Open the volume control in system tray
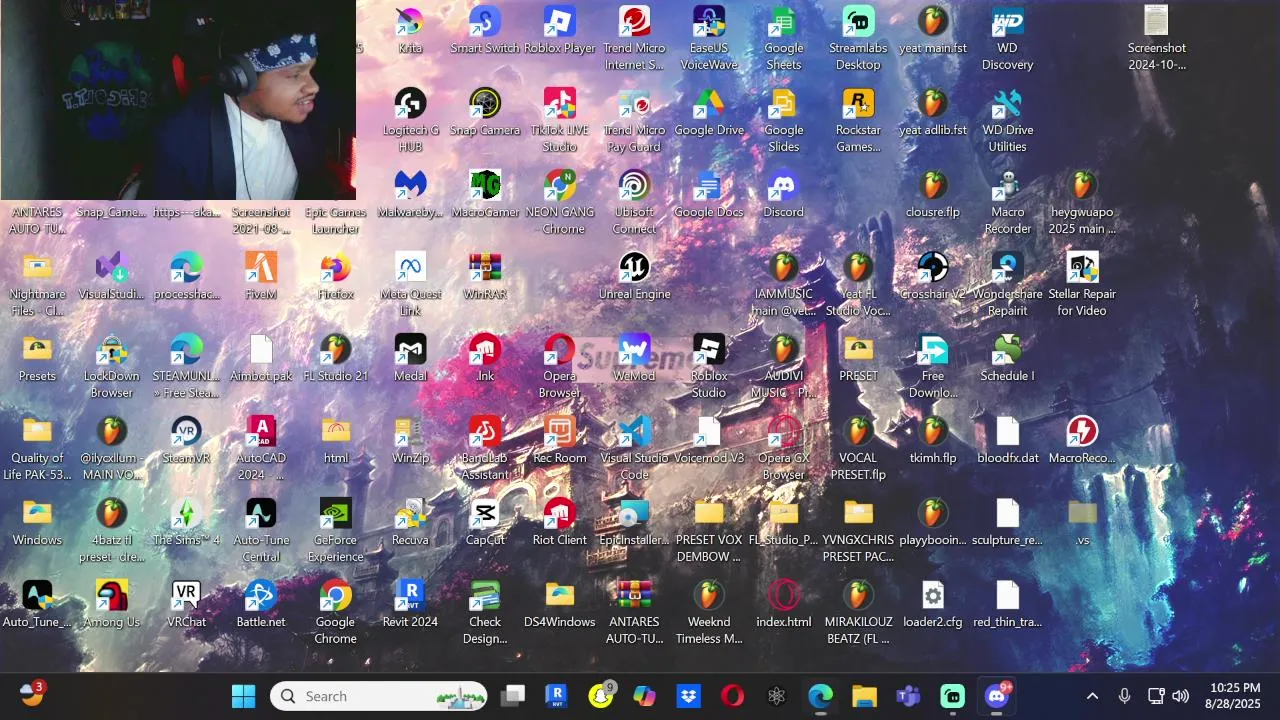 point(1181,696)
